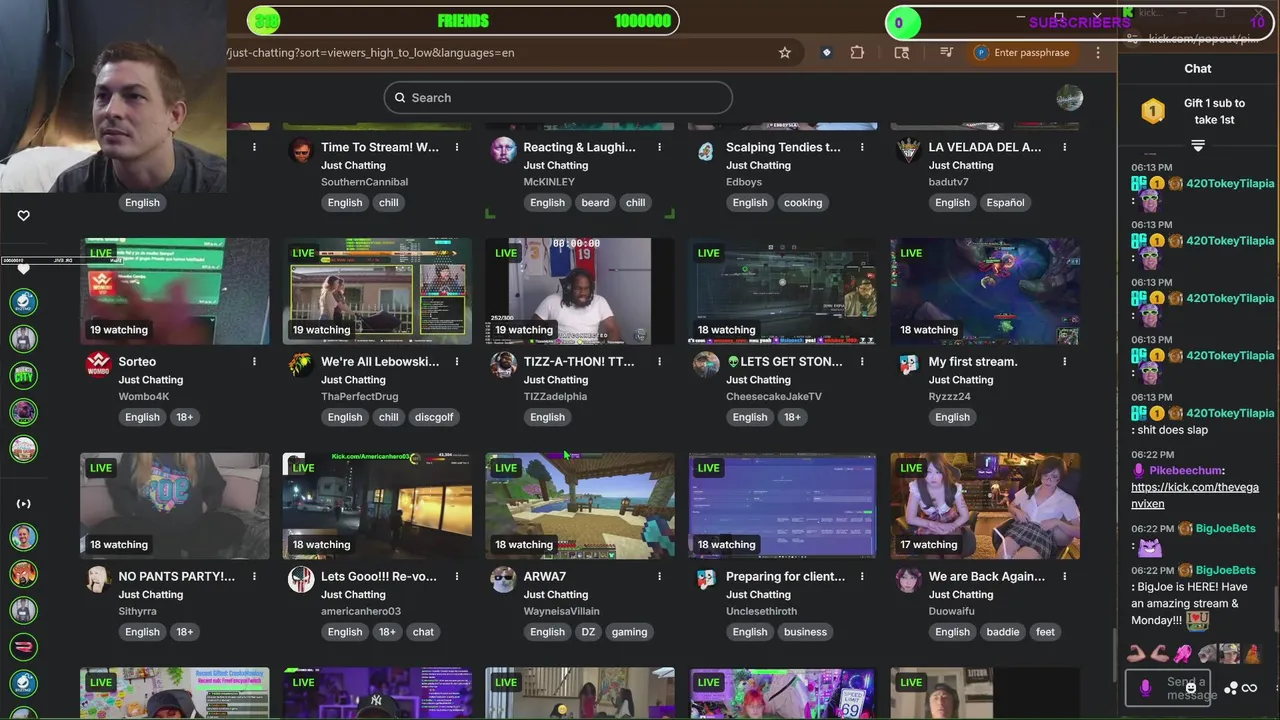Open the red lips channel avatar in sidebar
The image size is (1280, 720).
pyautogui.click(x=24, y=647)
